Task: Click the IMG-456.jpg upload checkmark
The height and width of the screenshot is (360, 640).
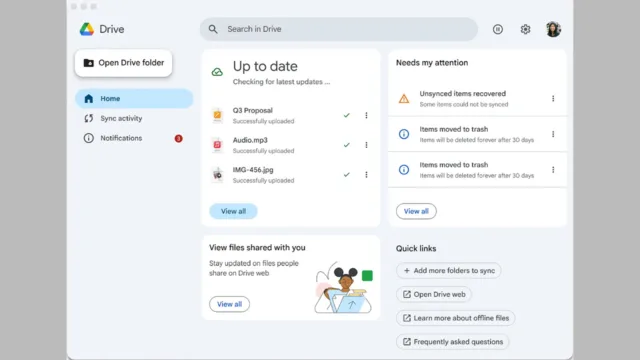Action: (x=347, y=175)
